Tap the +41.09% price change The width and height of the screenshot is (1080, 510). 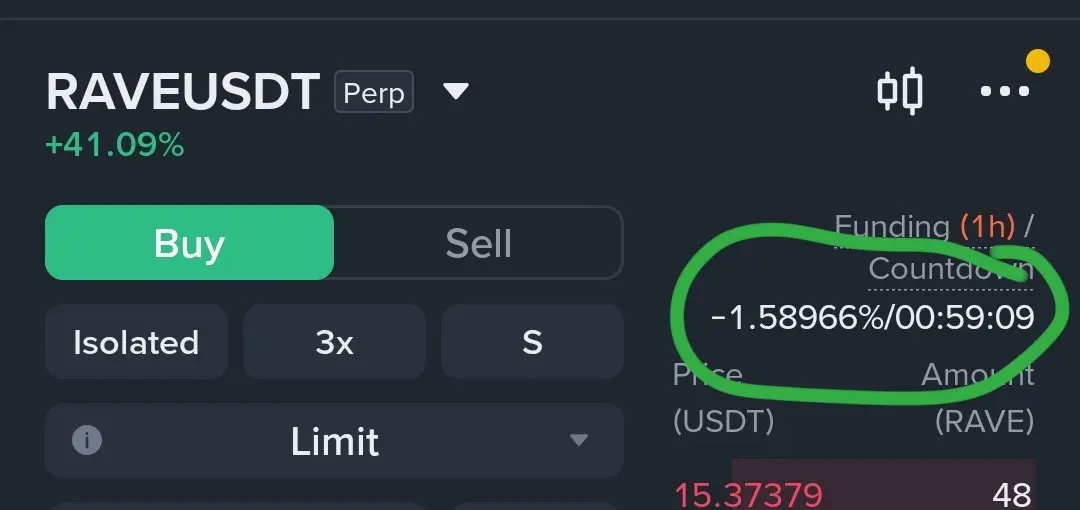115,145
